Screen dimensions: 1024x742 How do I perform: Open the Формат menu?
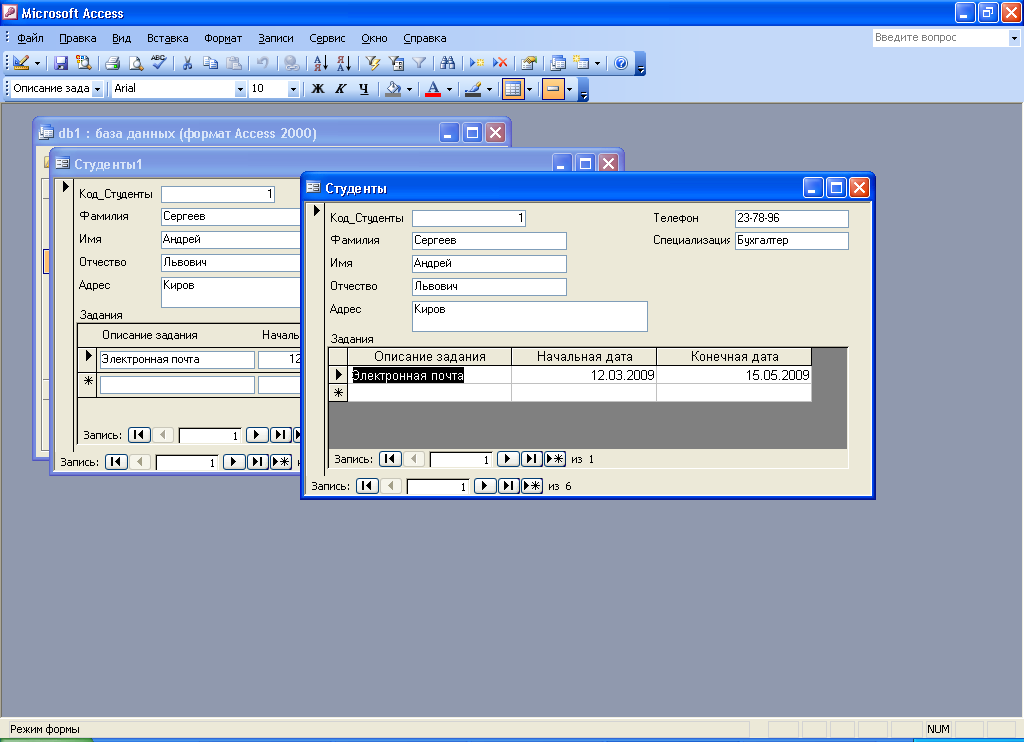(223, 38)
